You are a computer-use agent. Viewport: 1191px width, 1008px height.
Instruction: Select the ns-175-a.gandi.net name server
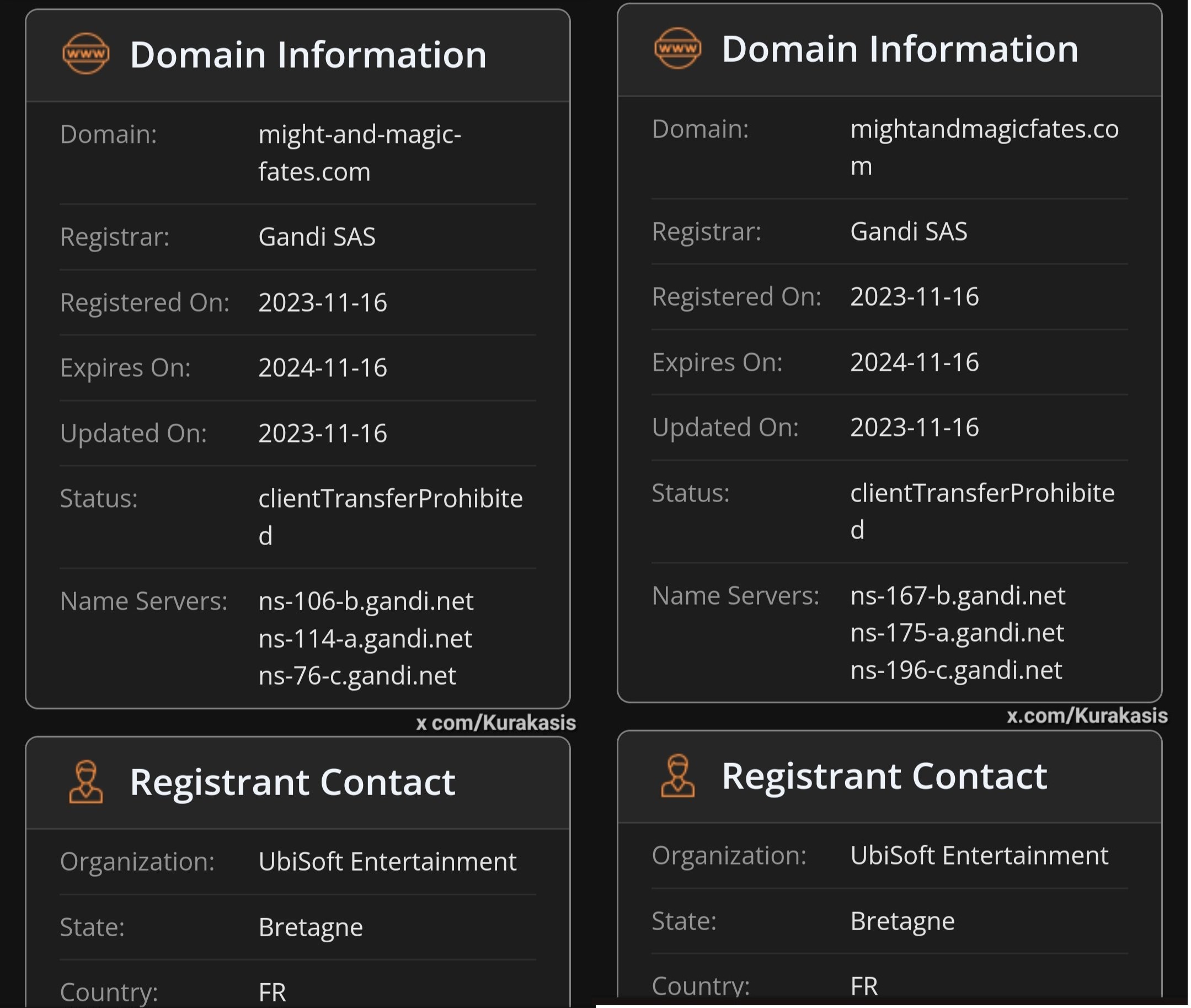(x=957, y=633)
